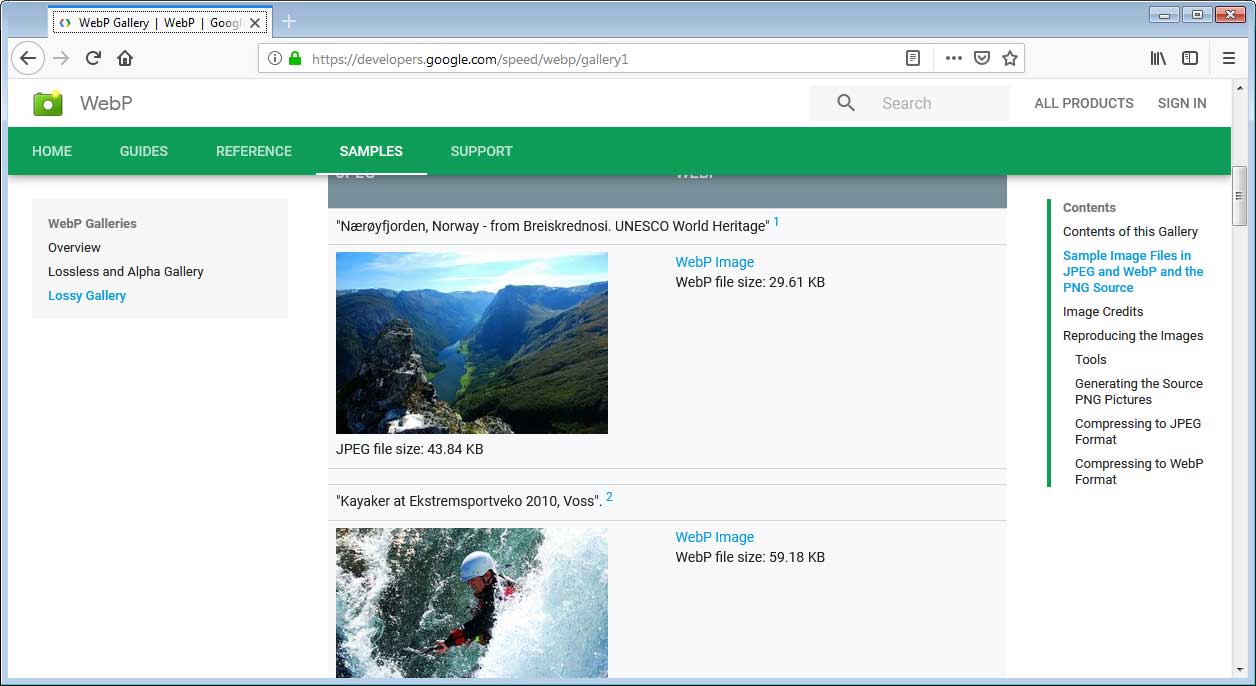
Task: Click the search magnifier icon
Action: 846,103
